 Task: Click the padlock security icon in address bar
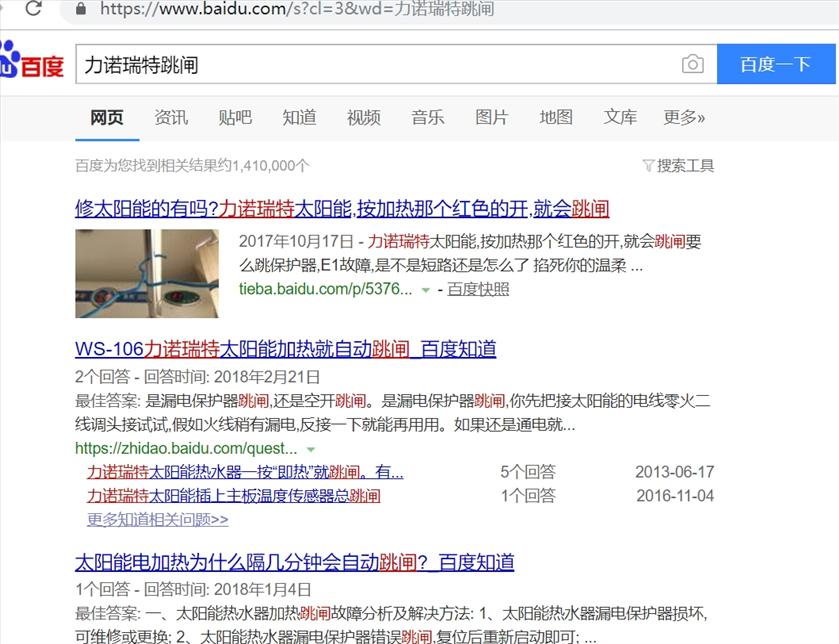coord(81,9)
